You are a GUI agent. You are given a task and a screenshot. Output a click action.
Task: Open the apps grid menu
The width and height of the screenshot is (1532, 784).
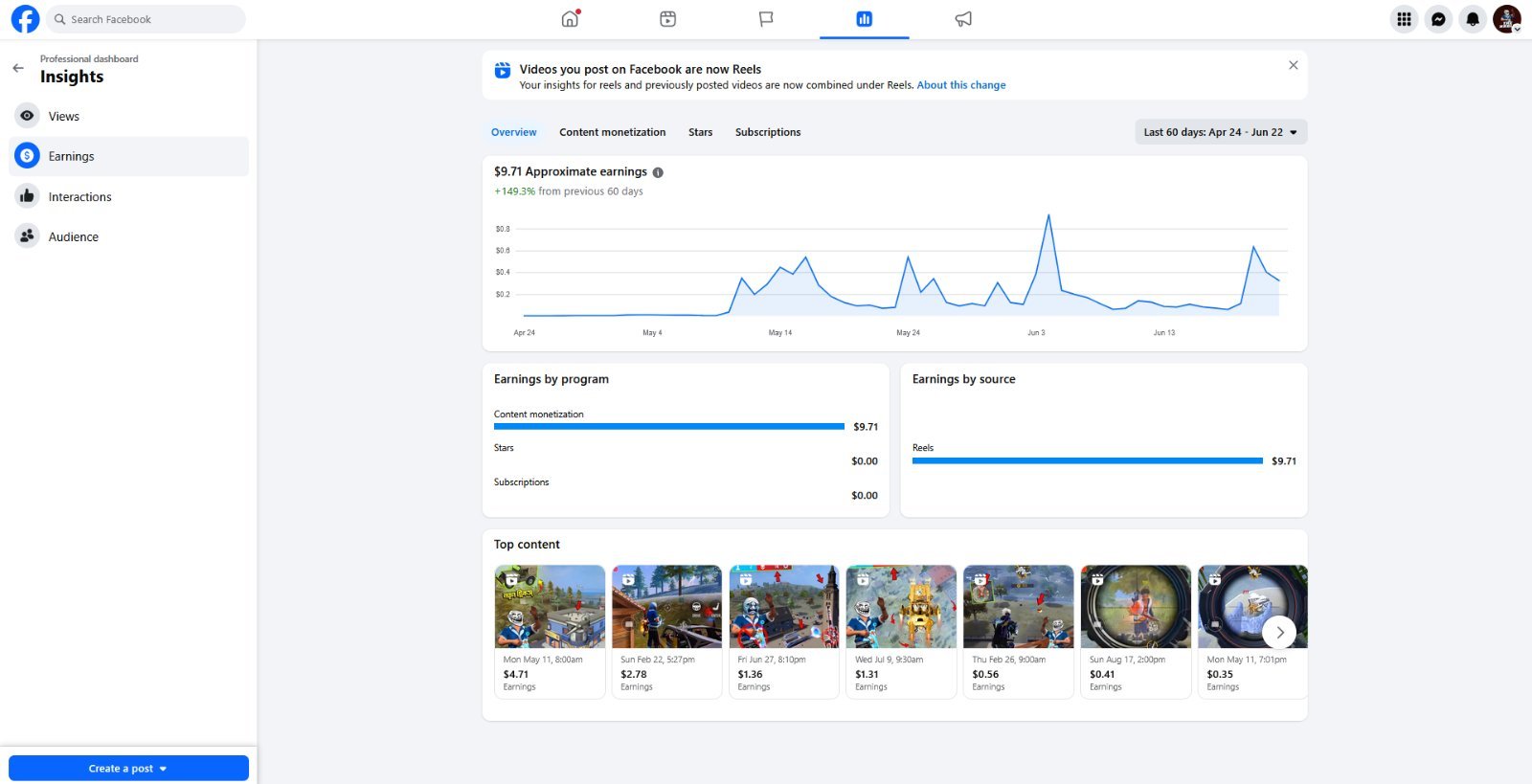click(x=1404, y=19)
